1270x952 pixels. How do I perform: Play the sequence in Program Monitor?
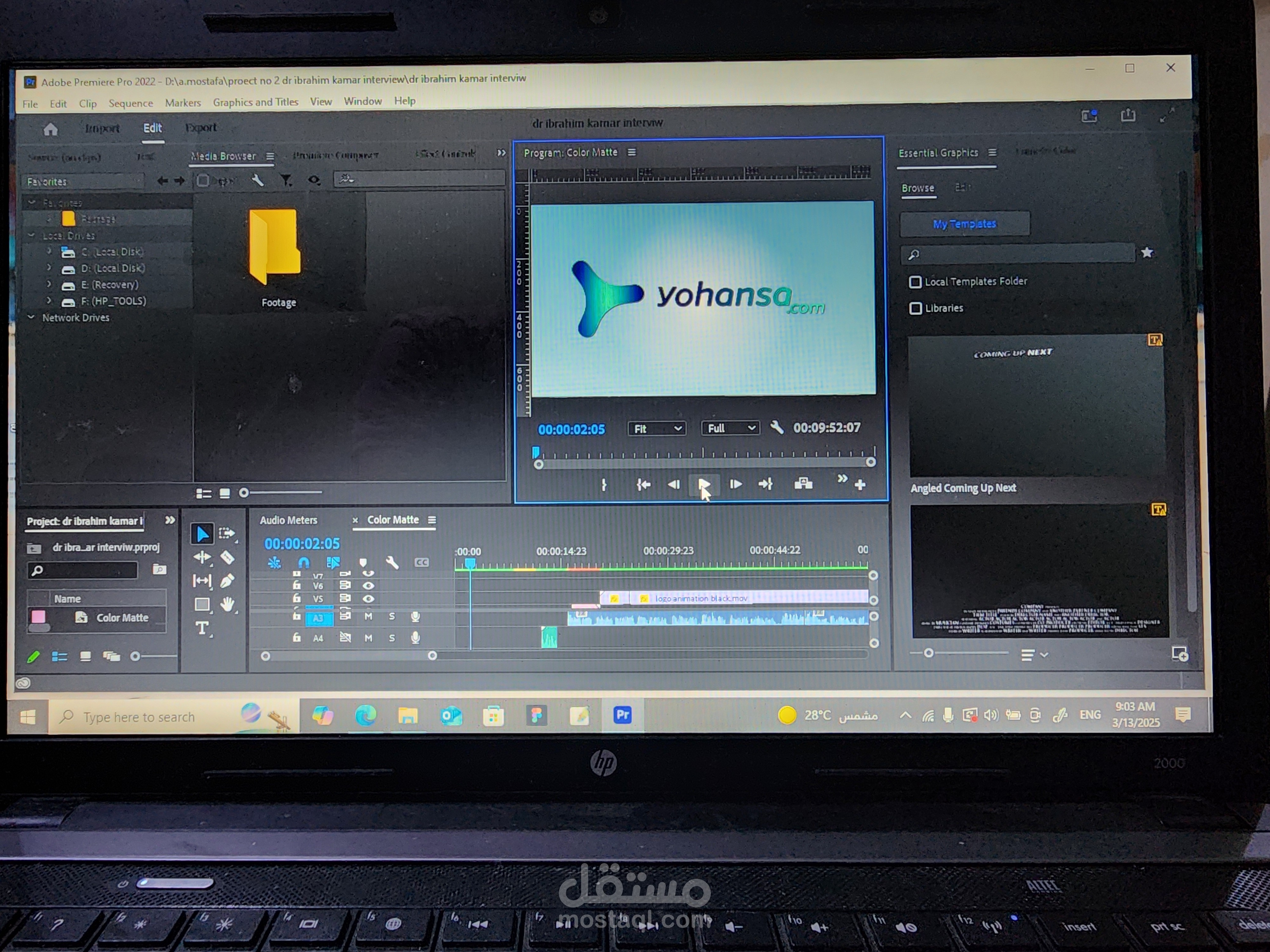704,484
